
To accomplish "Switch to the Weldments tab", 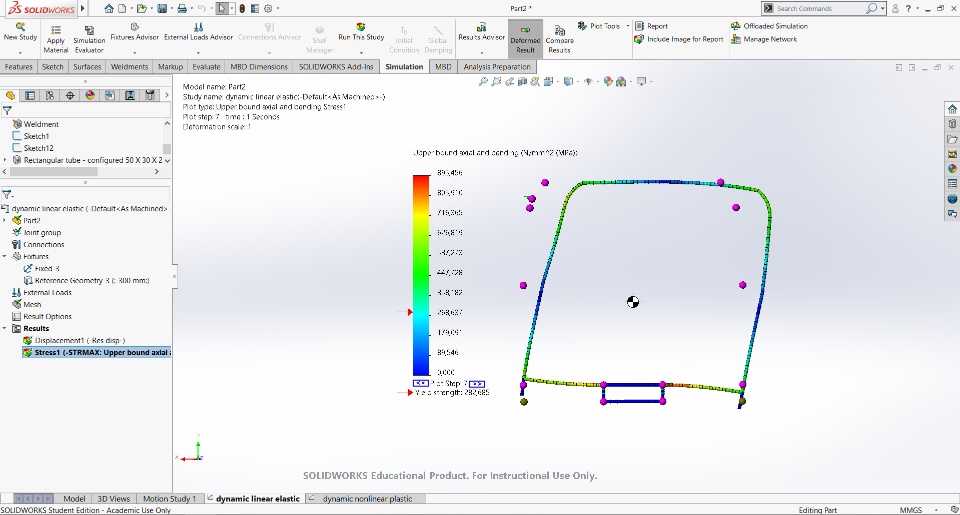I will (x=129, y=67).
